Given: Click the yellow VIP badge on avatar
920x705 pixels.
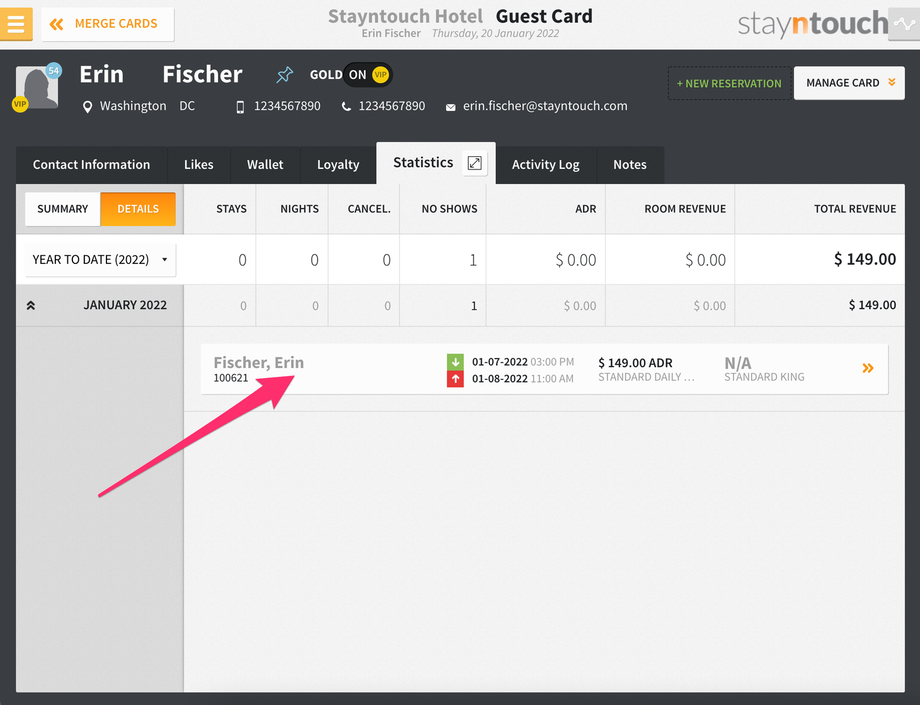Looking at the screenshot, I should click(x=20, y=104).
